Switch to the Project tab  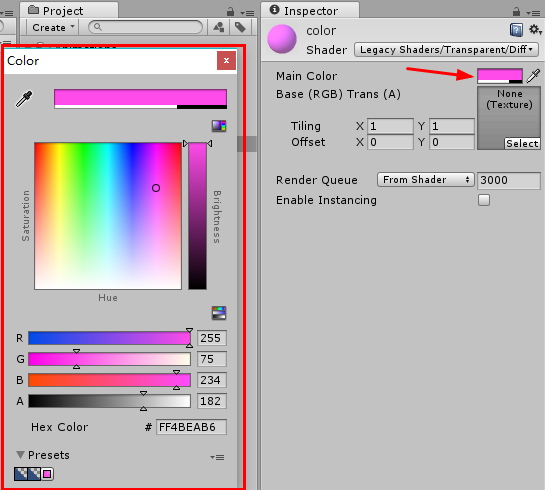click(69, 10)
